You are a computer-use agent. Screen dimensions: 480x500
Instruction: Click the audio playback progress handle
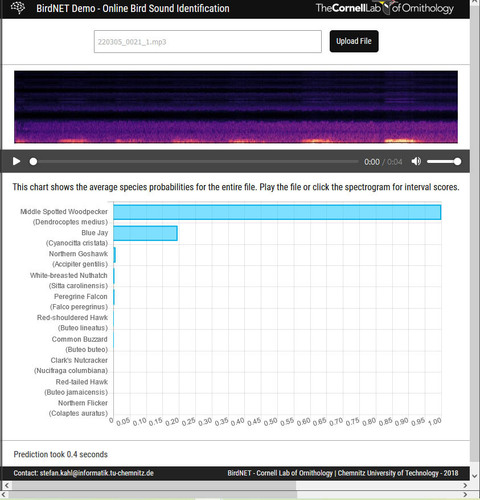point(33,162)
